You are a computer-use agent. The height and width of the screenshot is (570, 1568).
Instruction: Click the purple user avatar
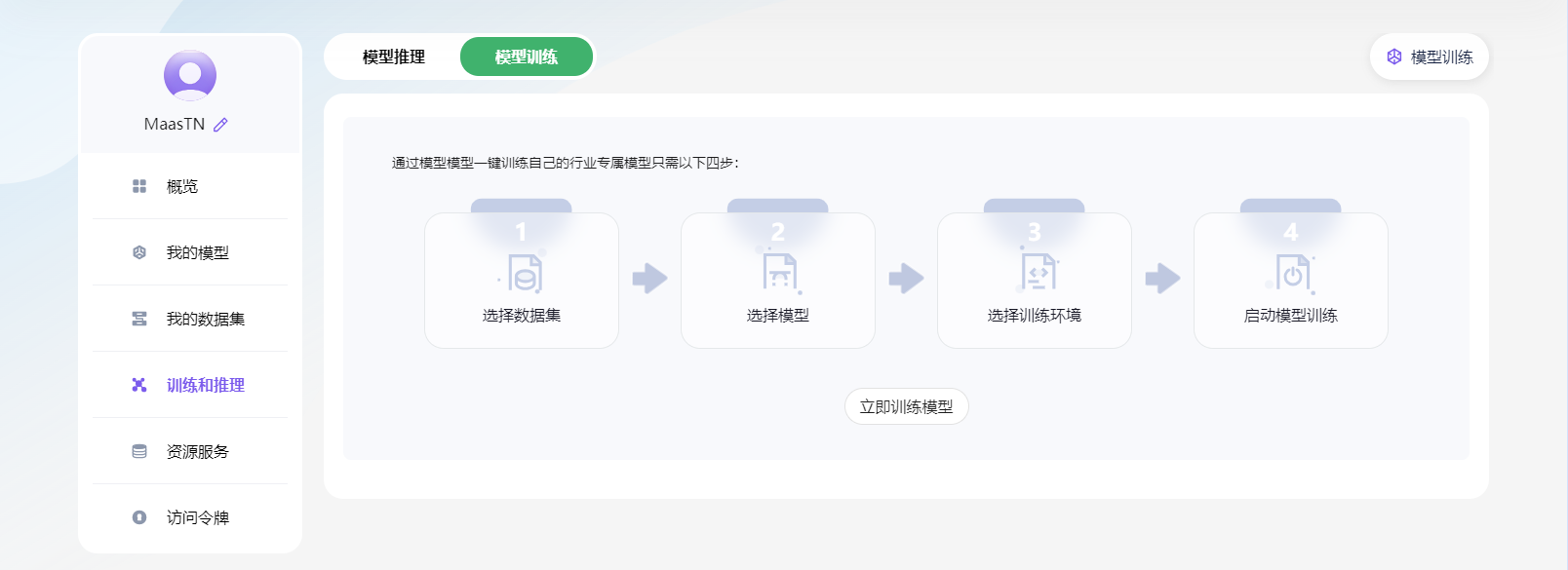point(190,75)
